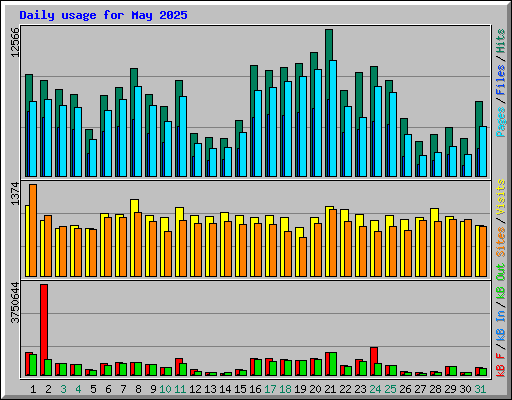Click day 1 on the x-axis
The width and height of the screenshot is (512, 400).
pyautogui.click(x=33, y=389)
